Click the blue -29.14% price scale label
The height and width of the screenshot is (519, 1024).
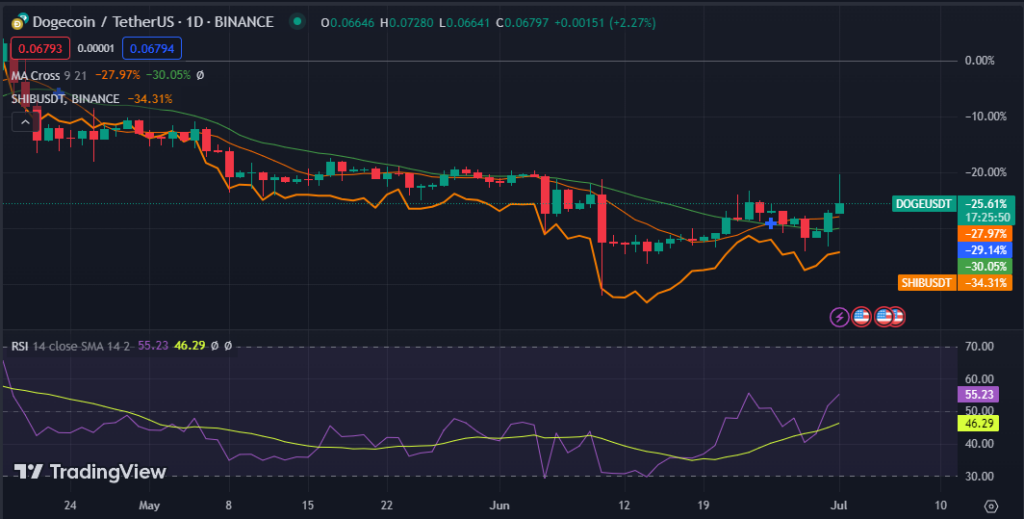click(985, 249)
